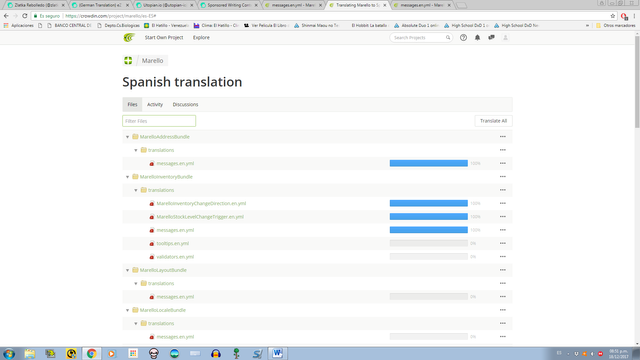The image size is (640, 360).
Task: Collapse translations under MarelloLocaleBundle
Action: [136, 323]
